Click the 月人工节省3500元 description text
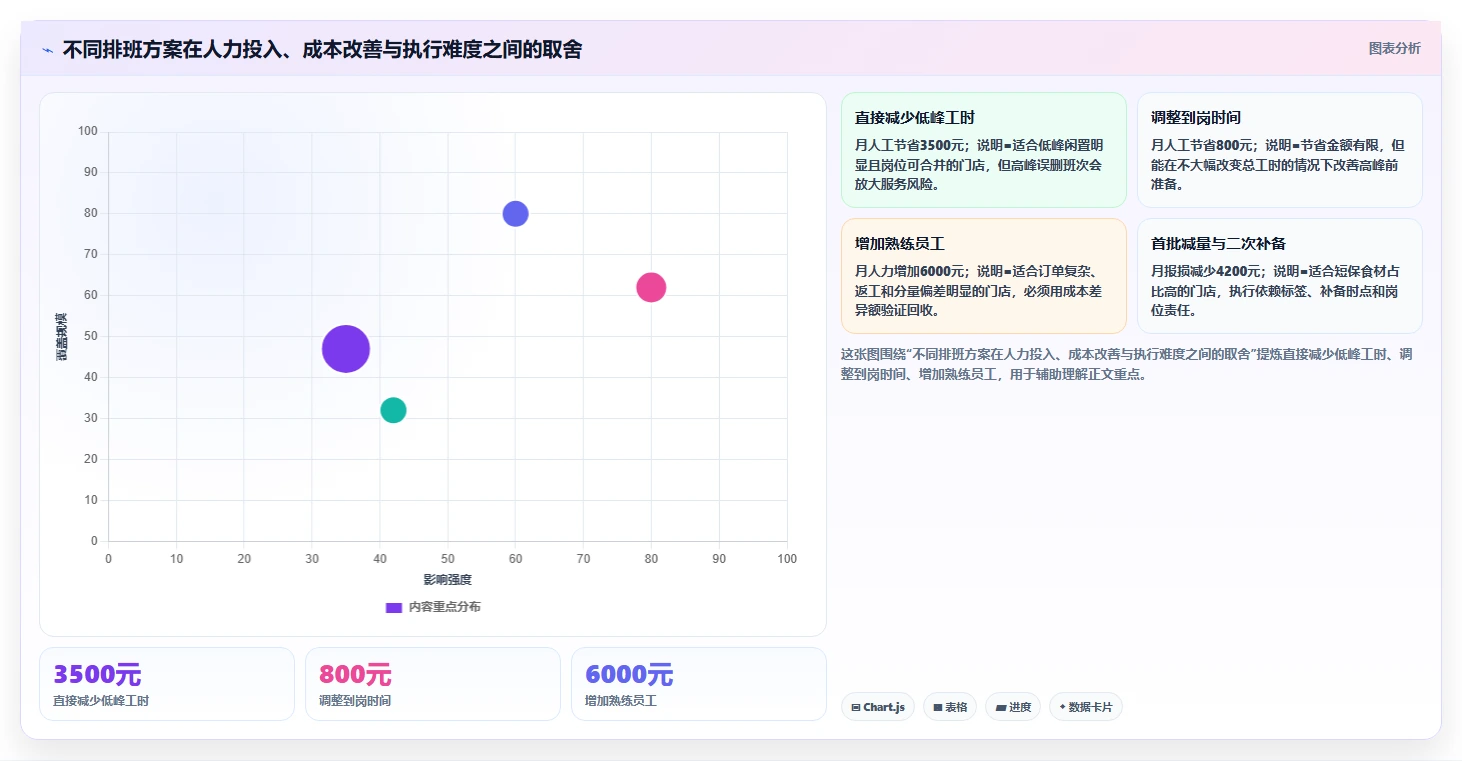This screenshot has width=1462, height=761. click(x=978, y=165)
